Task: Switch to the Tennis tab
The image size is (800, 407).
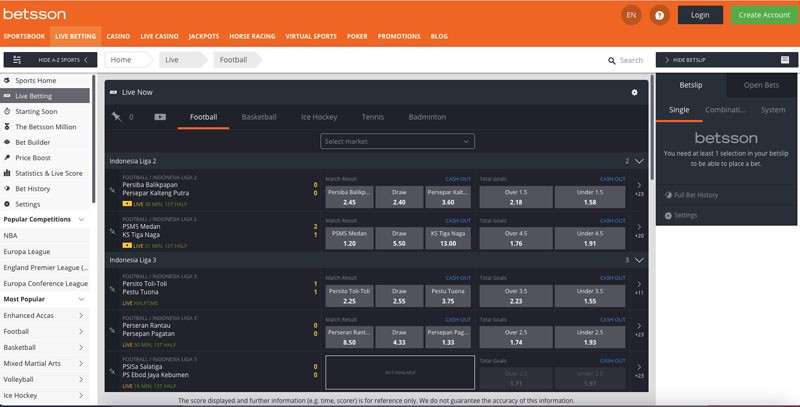Action: pos(372,117)
